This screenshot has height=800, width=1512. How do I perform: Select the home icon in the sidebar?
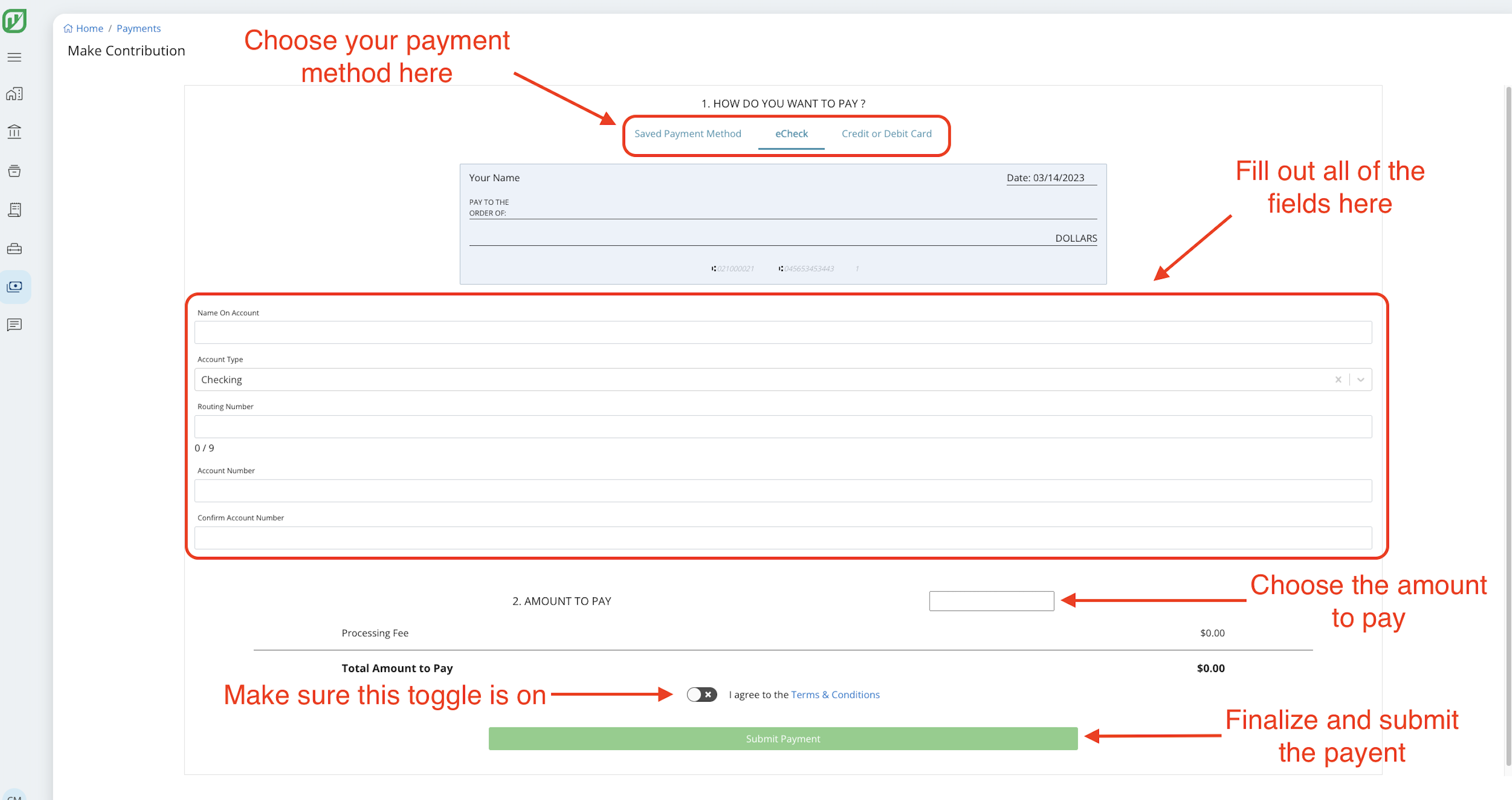(x=14, y=93)
